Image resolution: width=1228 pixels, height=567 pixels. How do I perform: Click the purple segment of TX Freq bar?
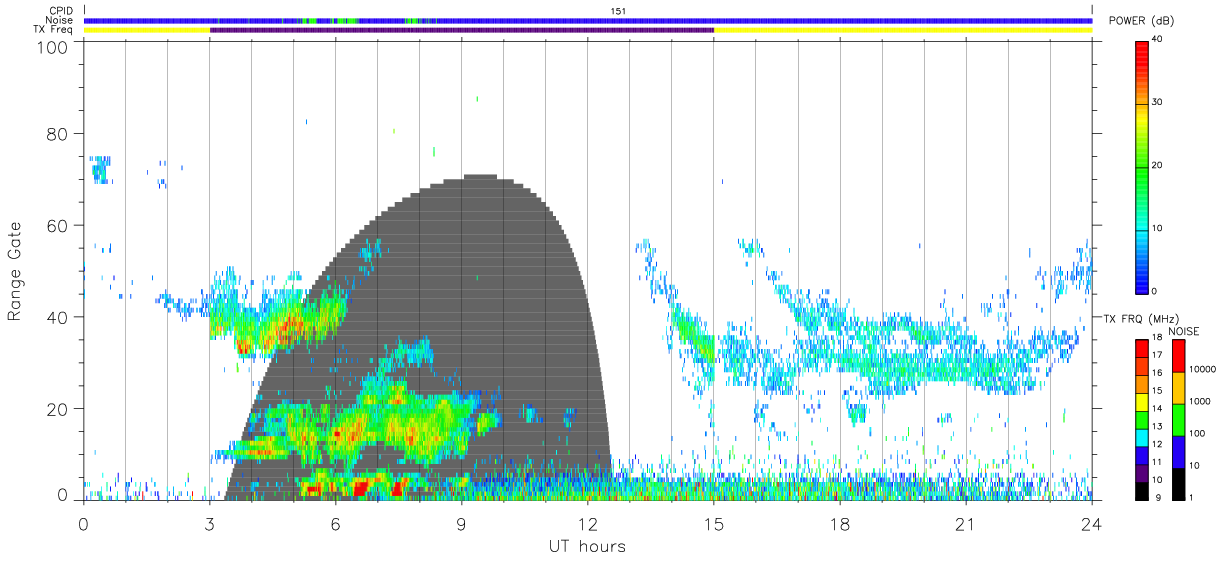tap(462, 30)
